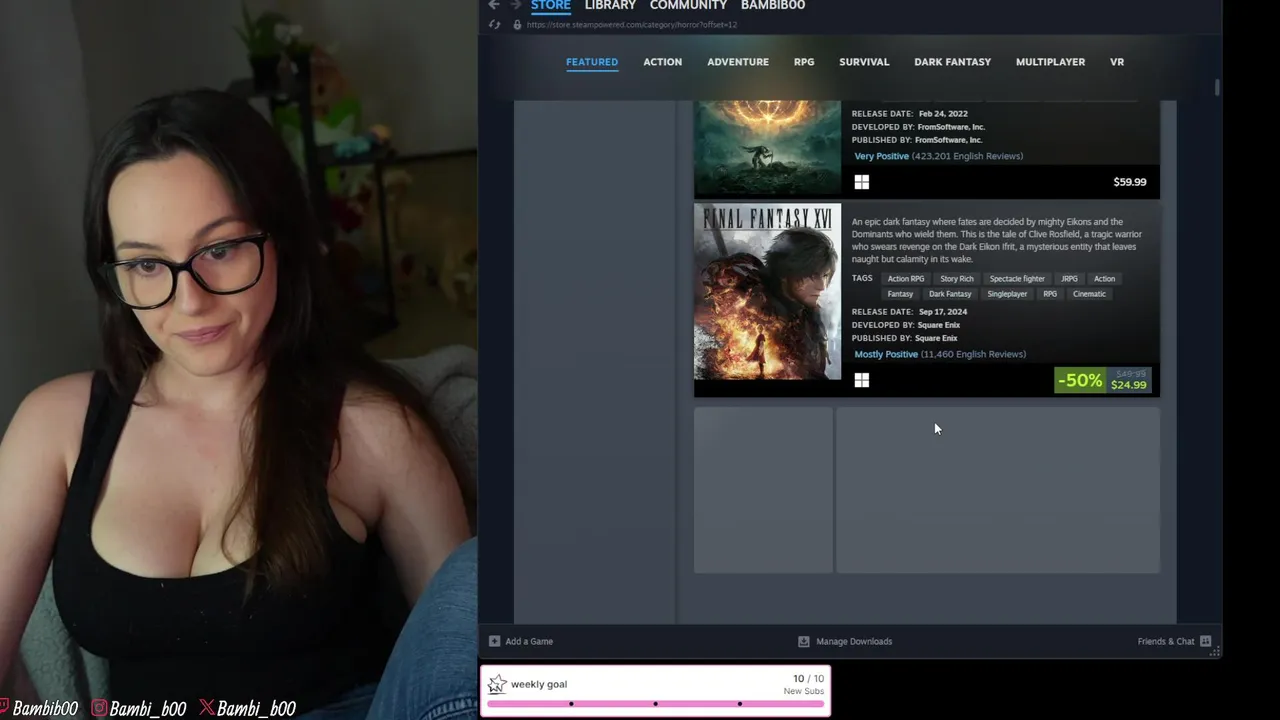
Task: Click the Add a Game label
Action: 529,641
